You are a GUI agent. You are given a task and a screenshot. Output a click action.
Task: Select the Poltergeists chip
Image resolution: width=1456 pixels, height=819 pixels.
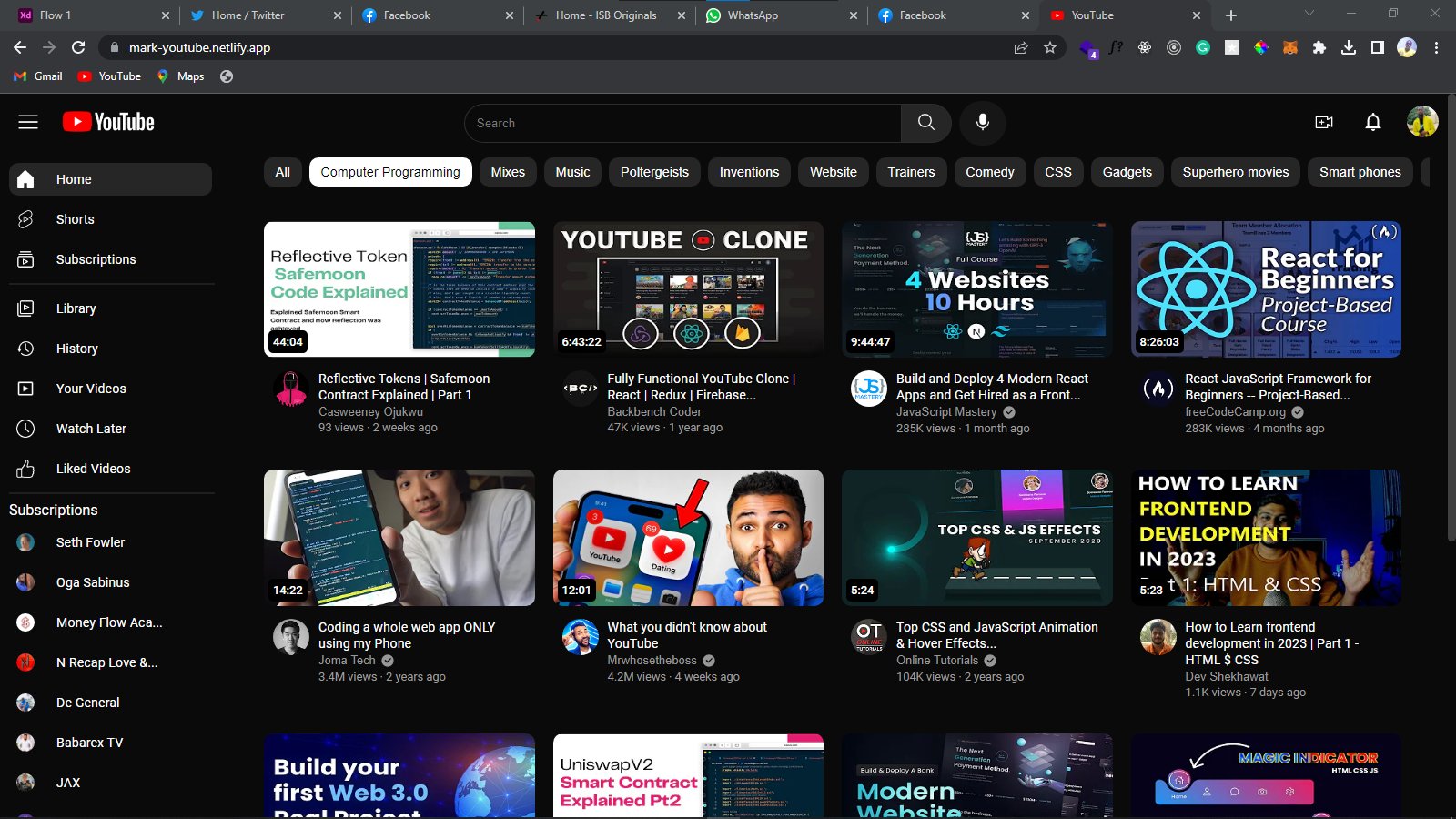coord(654,172)
